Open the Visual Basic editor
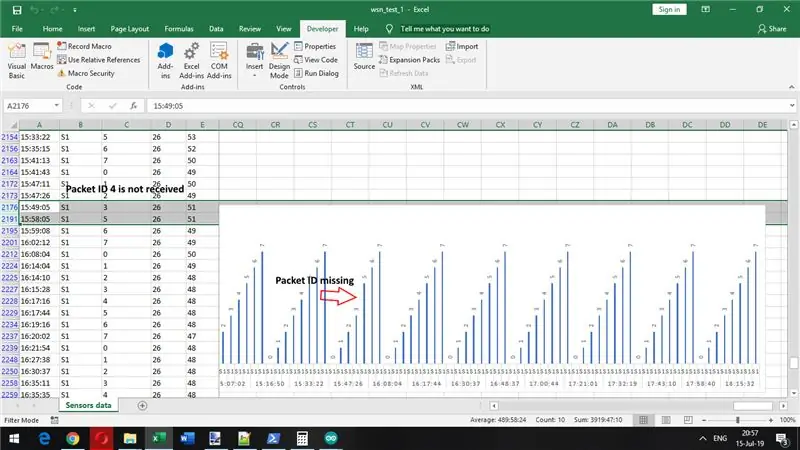Screen dimensions: 800x450 pyautogui.click(x=16, y=61)
